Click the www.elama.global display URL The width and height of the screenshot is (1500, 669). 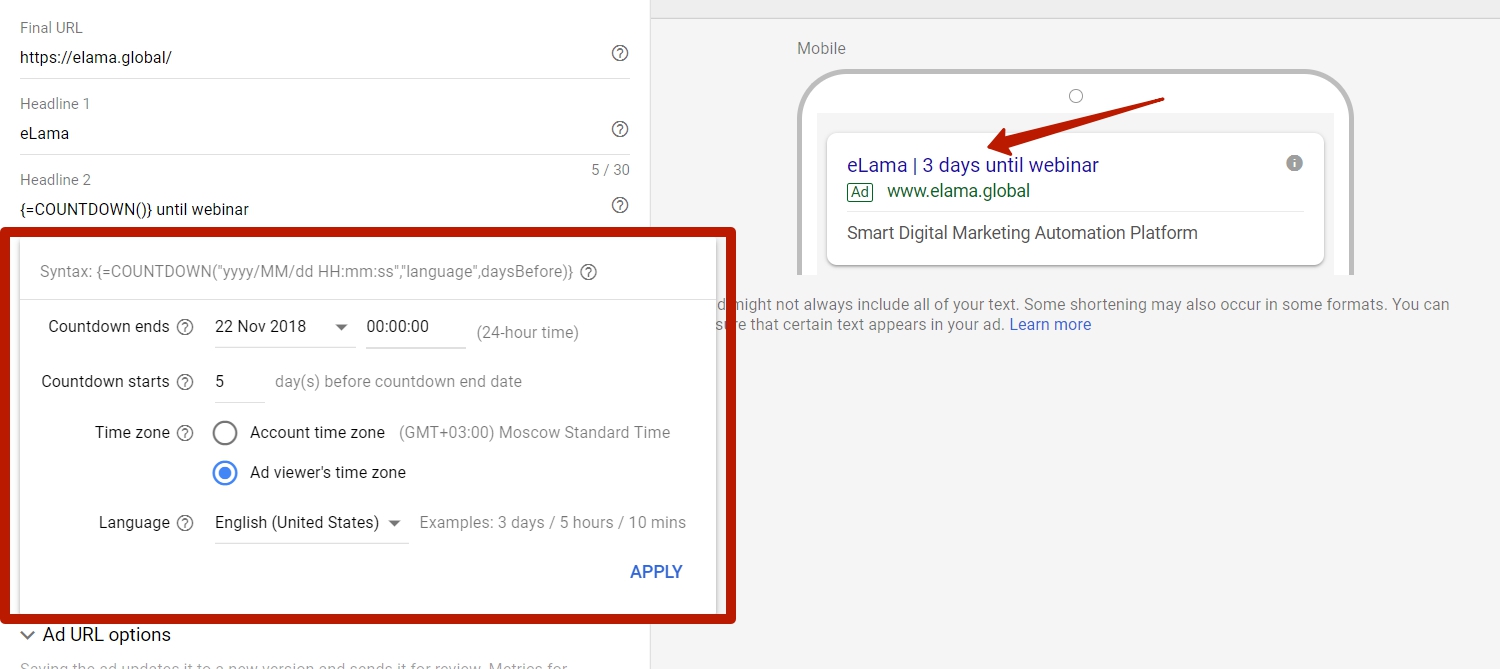pos(958,191)
